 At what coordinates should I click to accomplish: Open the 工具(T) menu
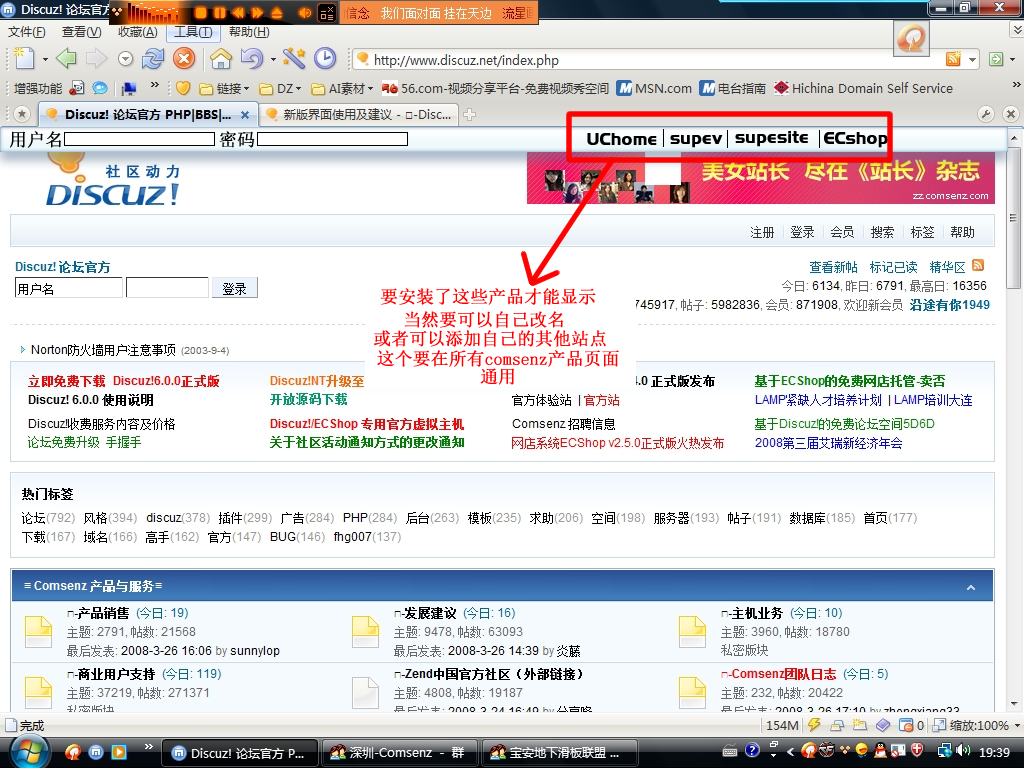click(x=193, y=32)
